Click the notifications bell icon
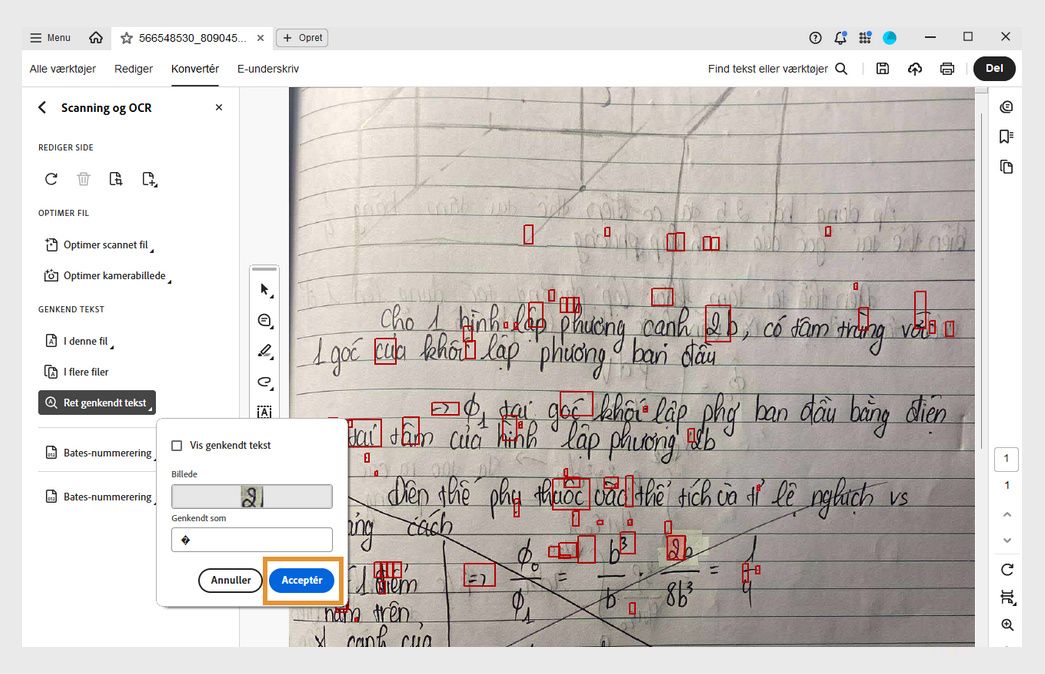Image resolution: width=1045 pixels, height=674 pixels. click(841, 36)
